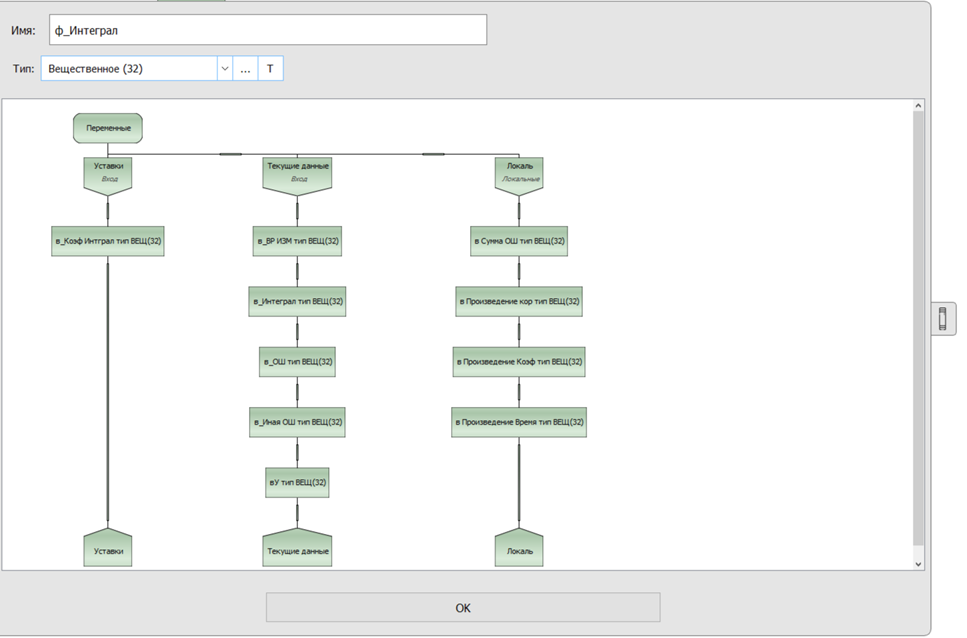This screenshot has width=967, height=638.
Task: Select the в_Интеграл variable node
Action: (297, 301)
